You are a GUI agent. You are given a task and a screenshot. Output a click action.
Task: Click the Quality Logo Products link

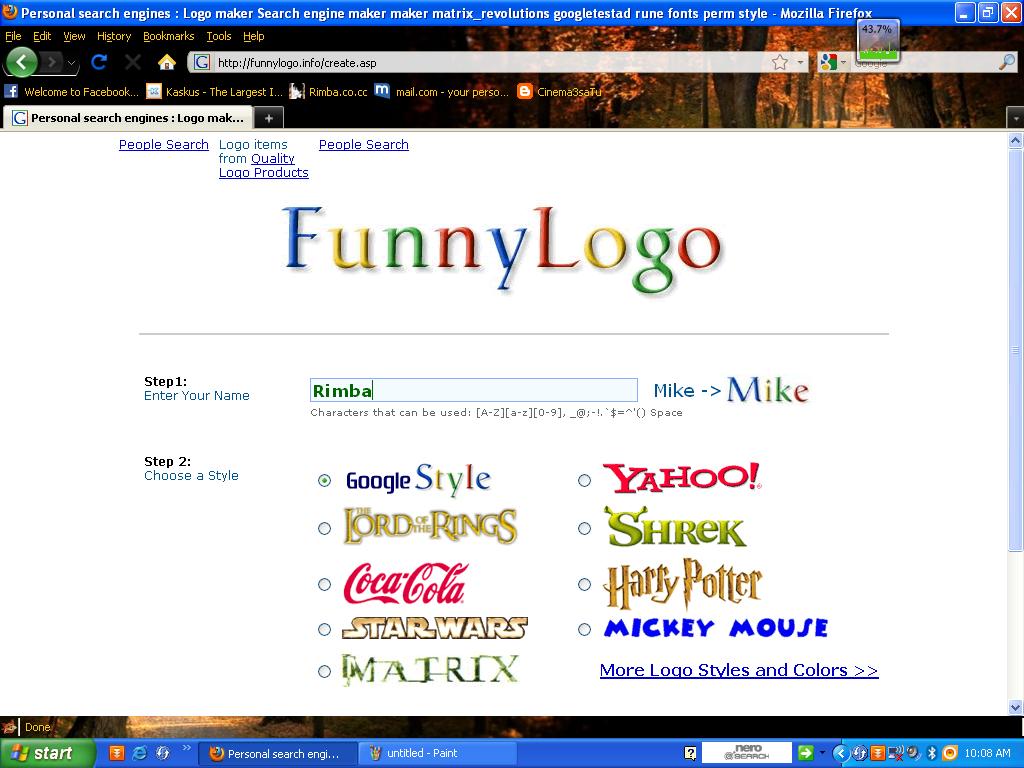[x=264, y=165]
